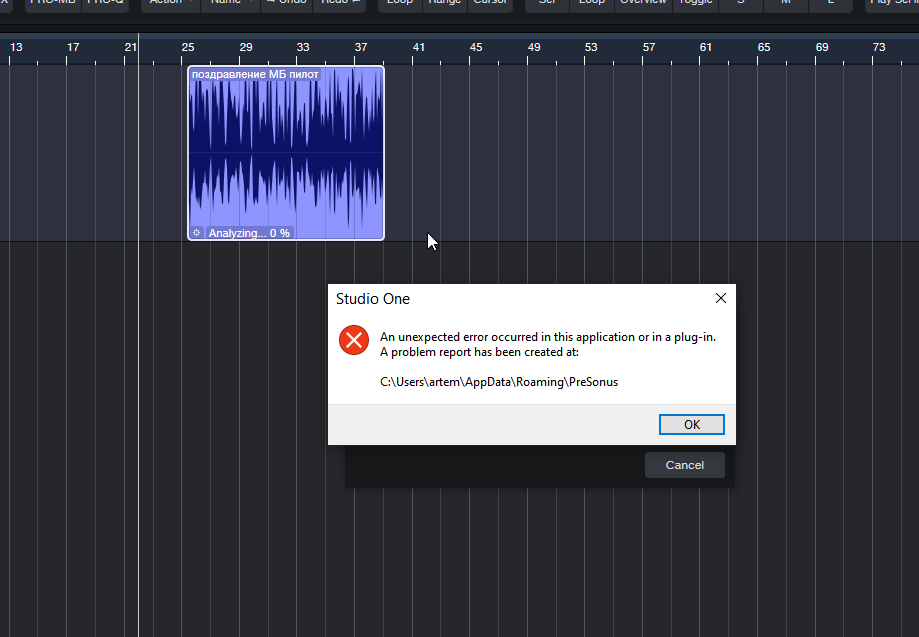Select the audio clip waveform on the track
Viewport: 919px width, 637px height.
[x=286, y=154]
